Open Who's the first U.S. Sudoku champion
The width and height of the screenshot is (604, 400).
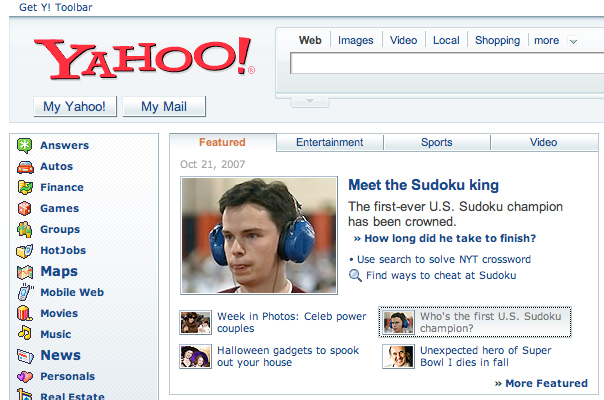[490, 322]
